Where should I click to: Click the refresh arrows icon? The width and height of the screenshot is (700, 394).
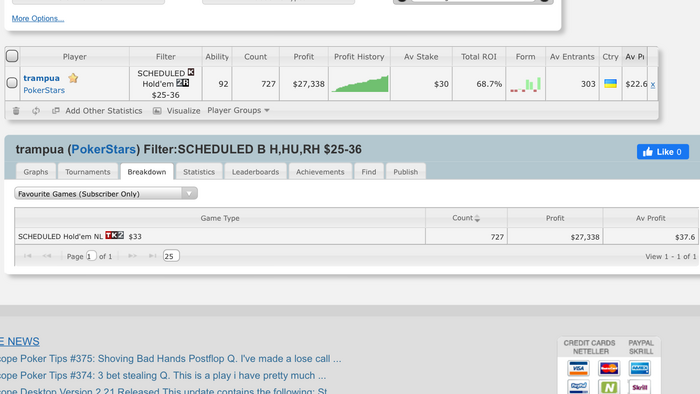pyautogui.click(x=36, y=111)
